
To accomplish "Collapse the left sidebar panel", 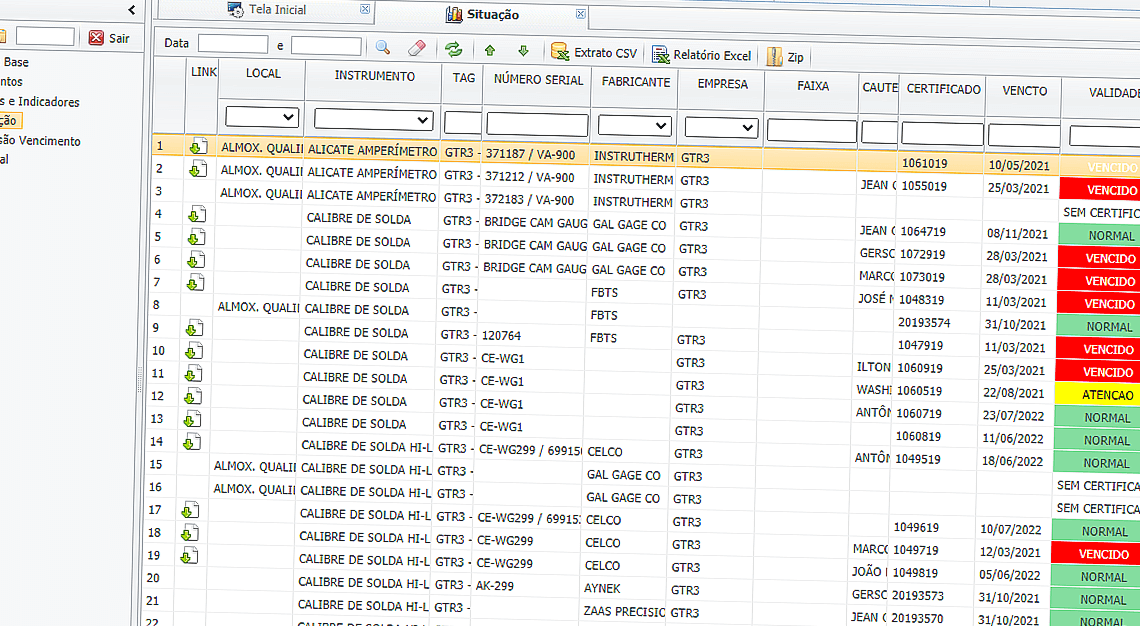I will [131, 10].
